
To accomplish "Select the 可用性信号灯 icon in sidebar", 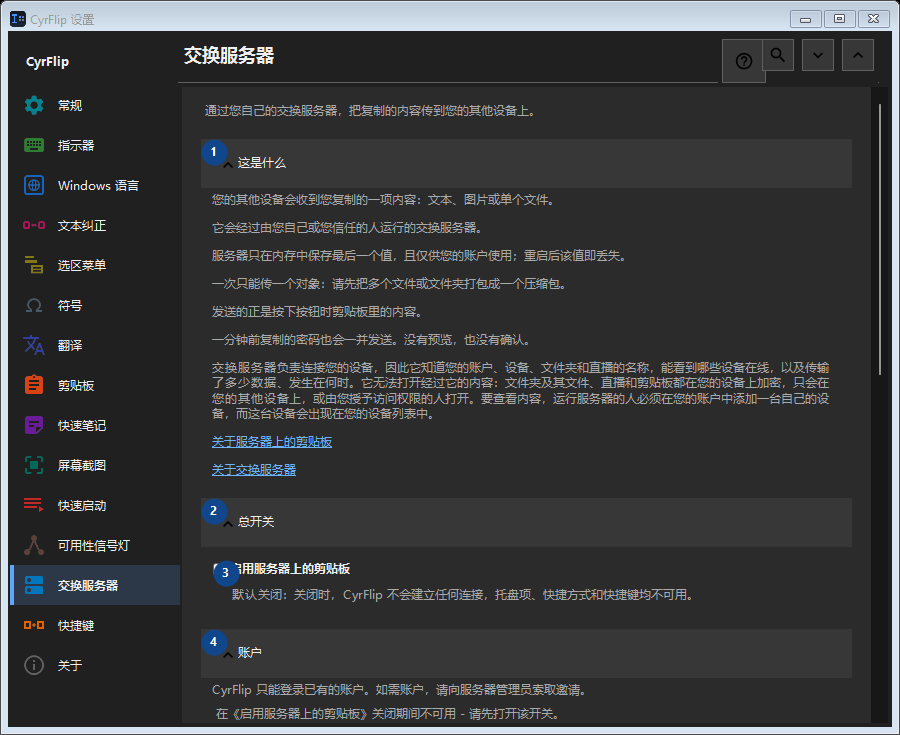I will coord(34,546).
